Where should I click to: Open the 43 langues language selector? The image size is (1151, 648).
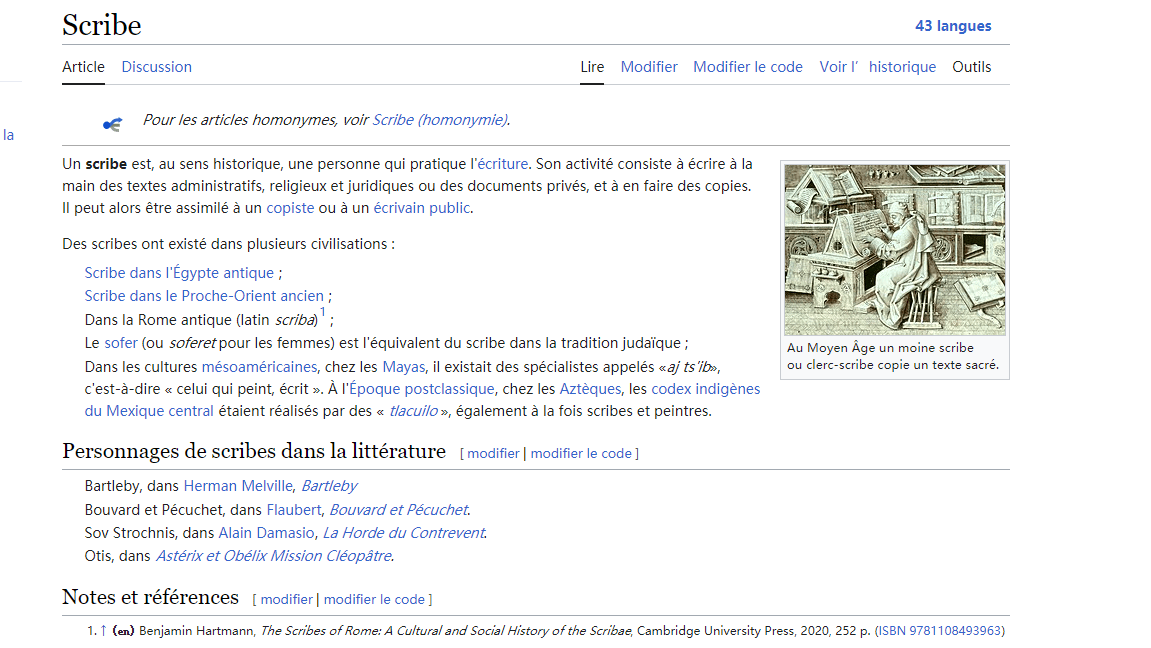[x=952, y=26]
